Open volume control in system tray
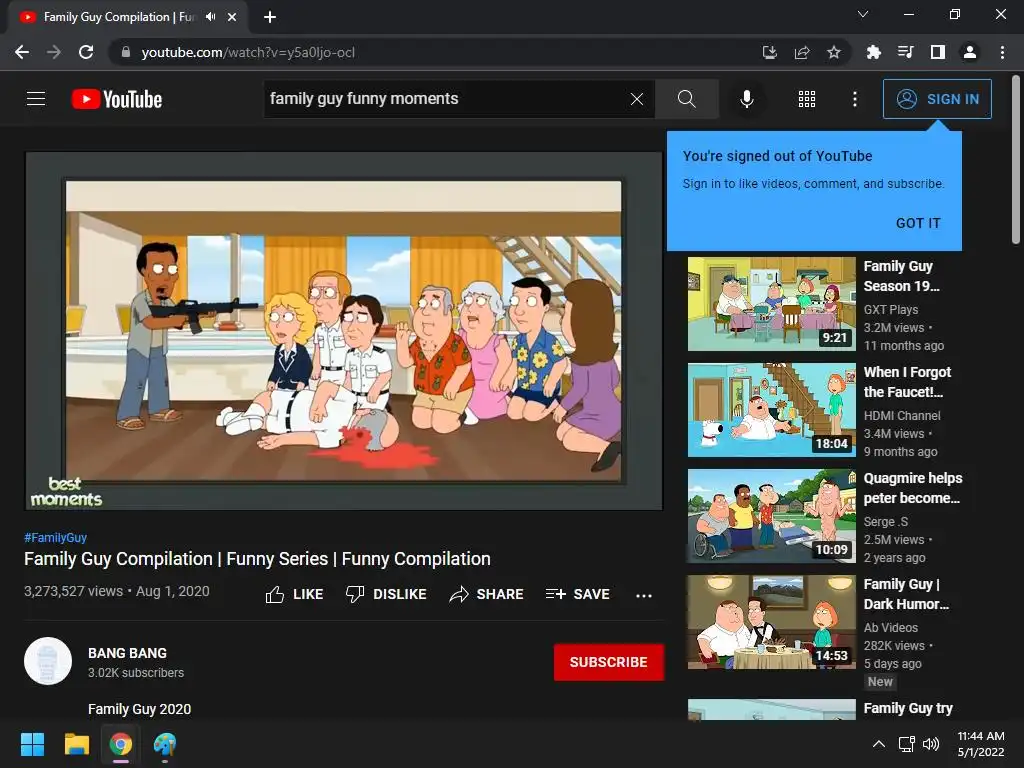 pyautogui.click(x=931, y=744)
